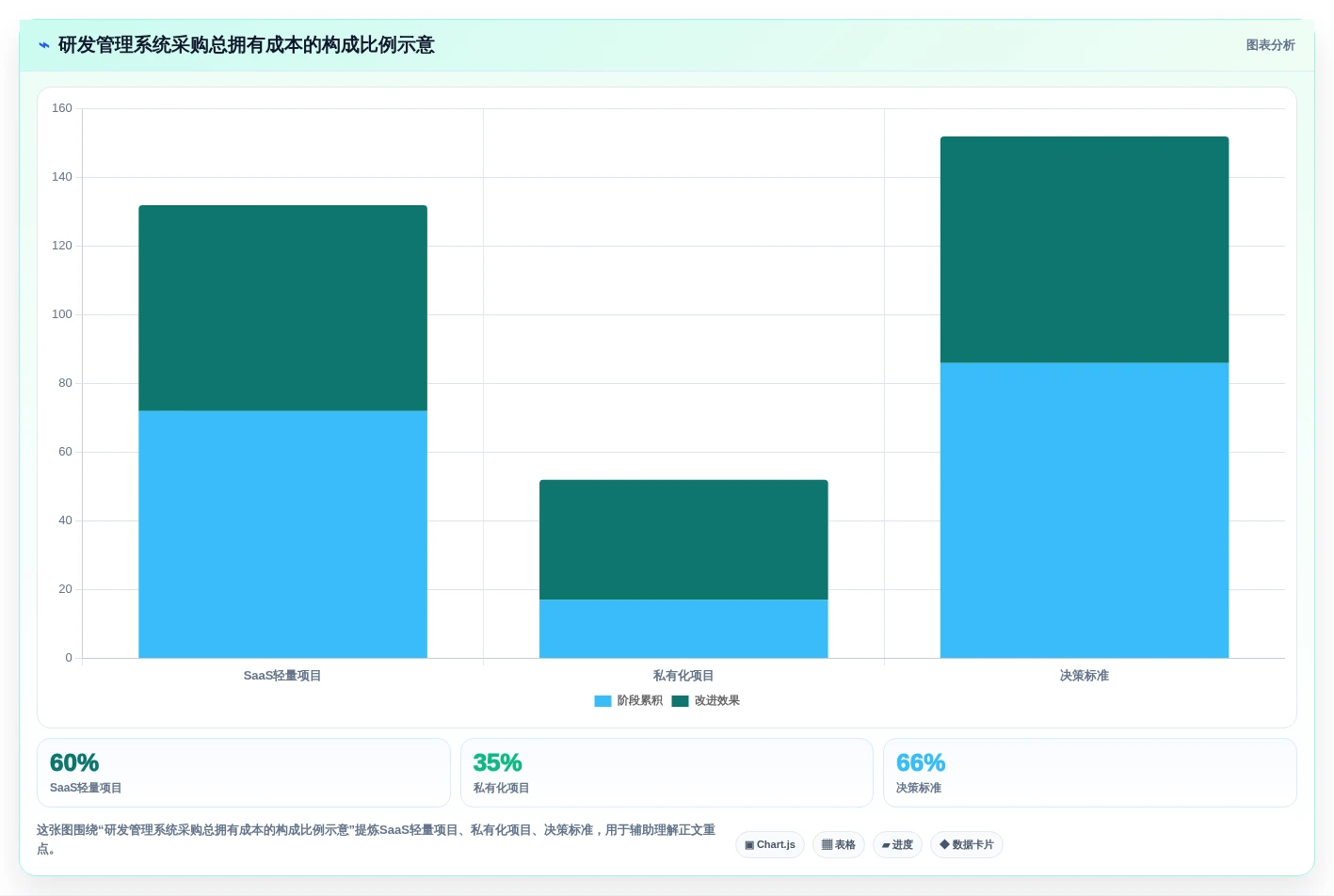Click the 图表分析 label in the header
The height and width of the screenshot is (896, 1334).
[1270, 45]
